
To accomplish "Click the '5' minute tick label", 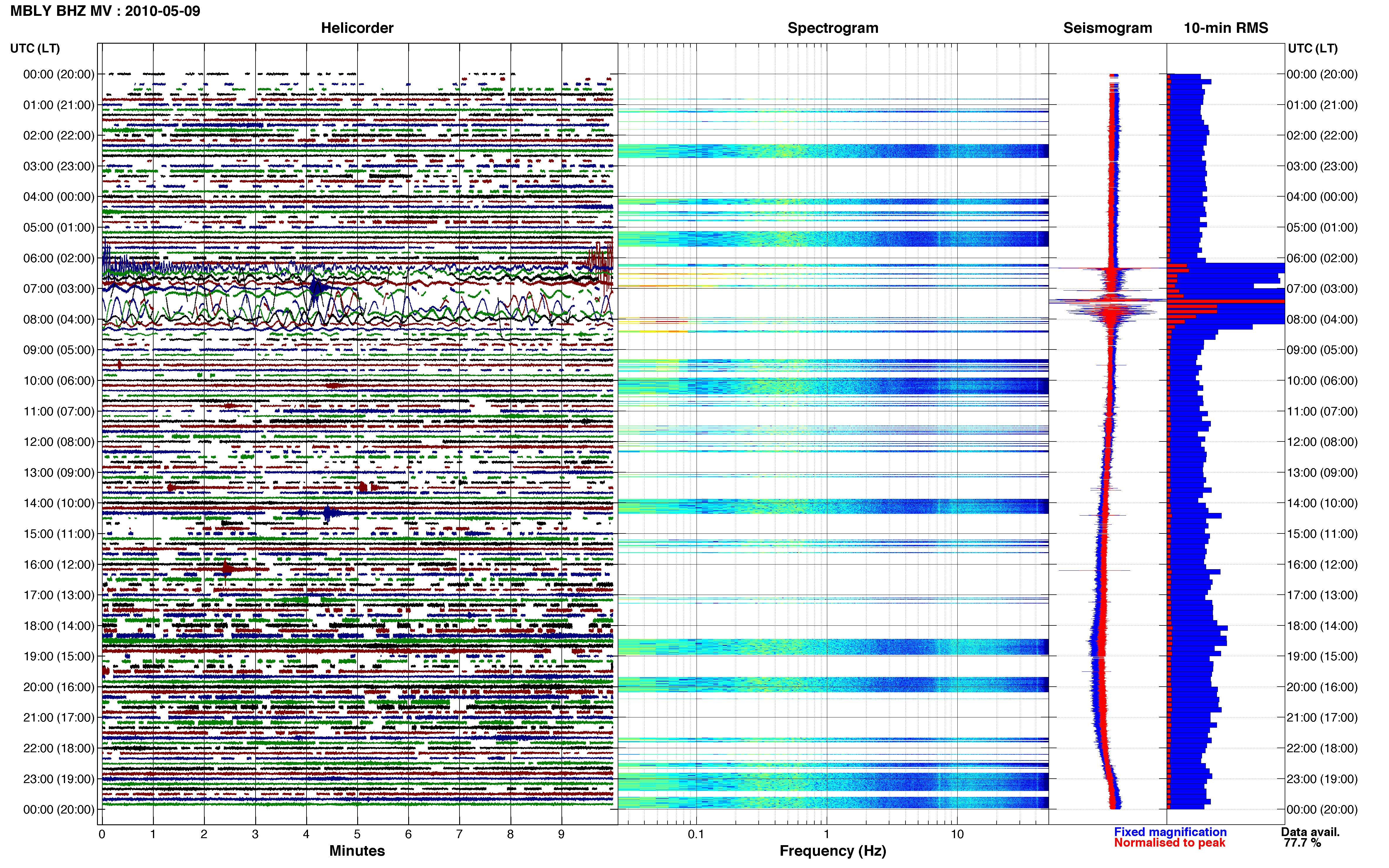I will pos(357,834).
